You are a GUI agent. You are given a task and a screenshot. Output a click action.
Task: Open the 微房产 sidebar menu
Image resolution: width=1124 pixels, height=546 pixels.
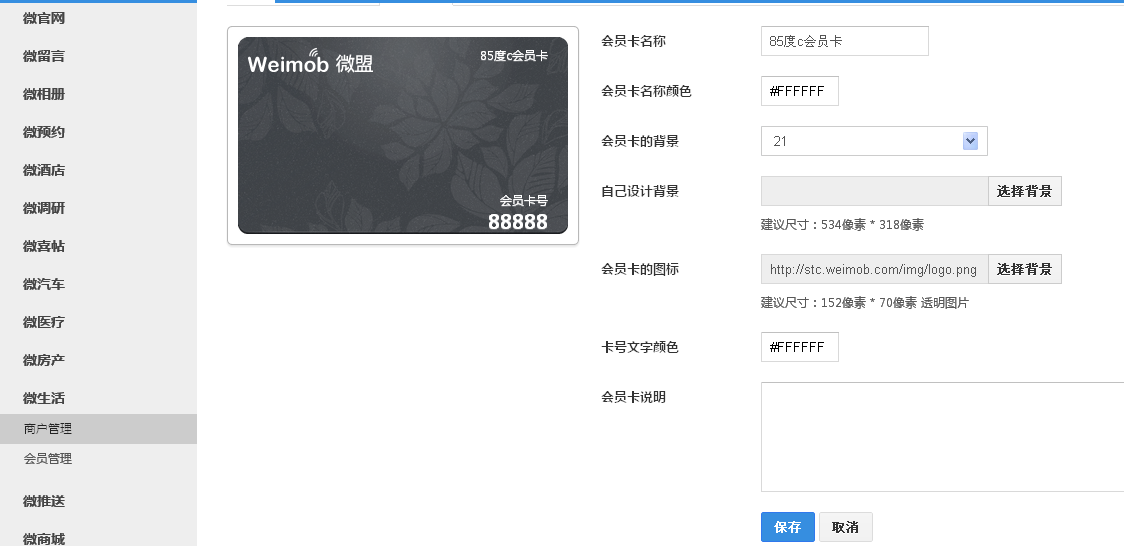(x=44, y=360)
